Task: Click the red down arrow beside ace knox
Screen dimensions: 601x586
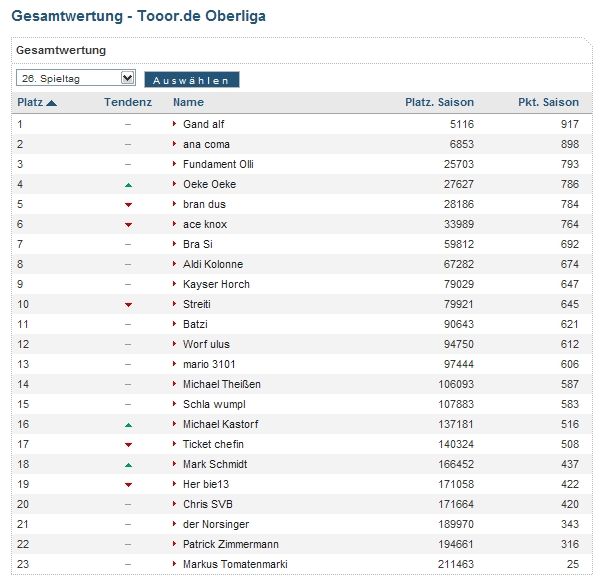Action: [128, 225]
